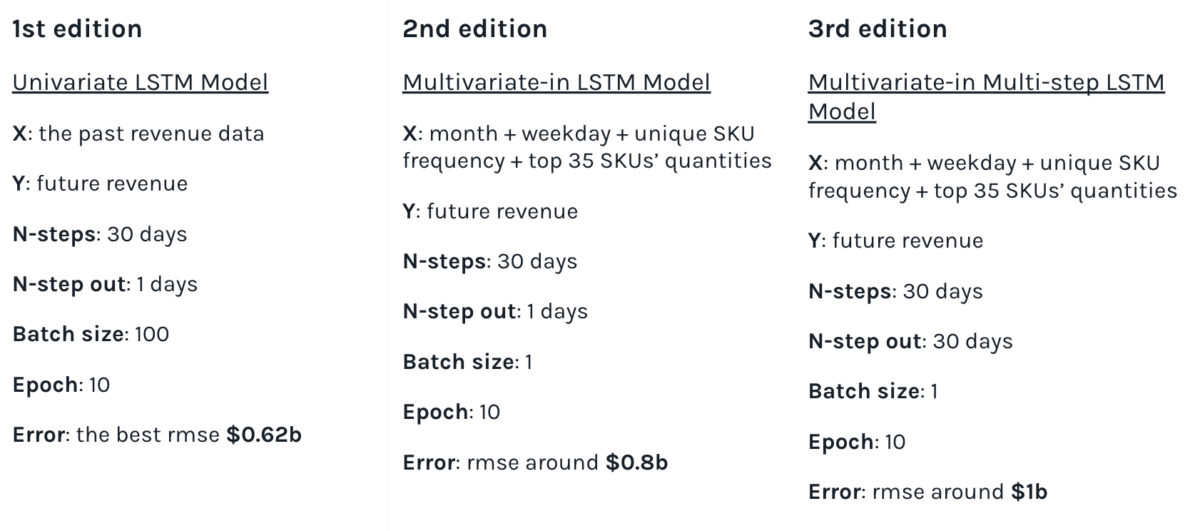This screenshot has width=1200, height=531.
Task: Click 3rd edition 'Epoch: 10' line
Action: [x=856, y=441]
